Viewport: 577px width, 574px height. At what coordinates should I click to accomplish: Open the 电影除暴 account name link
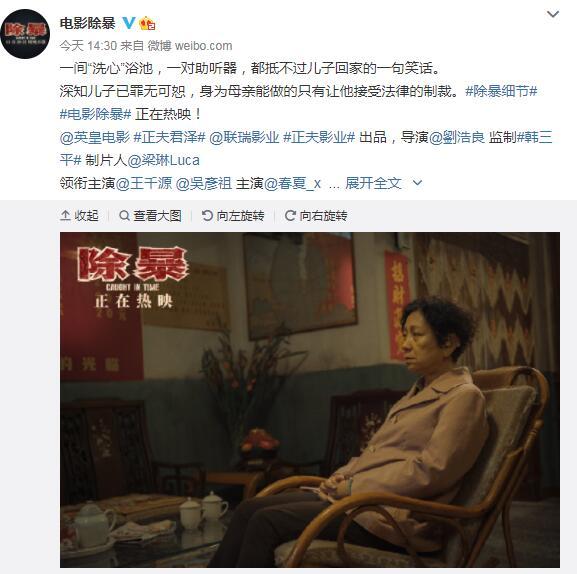pos(88,23)
